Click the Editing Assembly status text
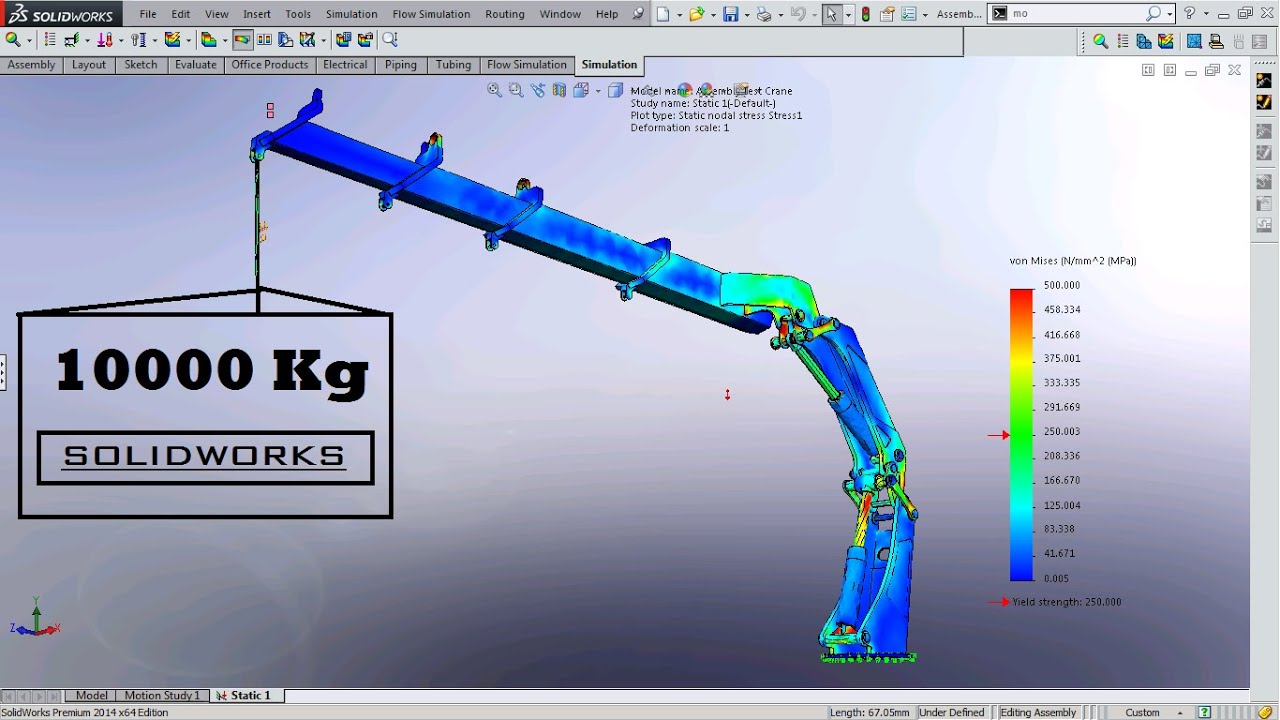Screen dimensions: 1280x720 [1038, 713]
